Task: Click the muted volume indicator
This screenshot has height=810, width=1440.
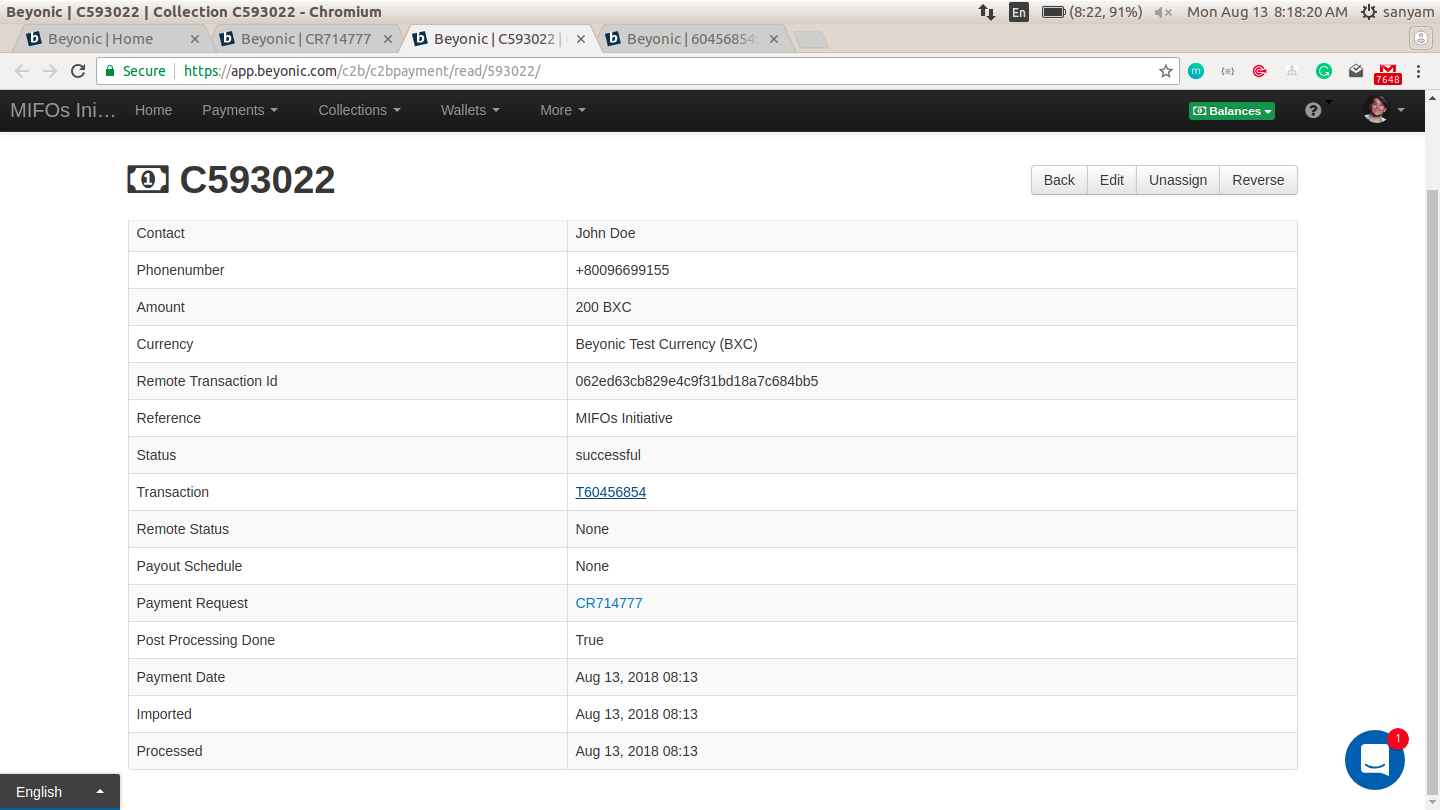Action: 1163,12
